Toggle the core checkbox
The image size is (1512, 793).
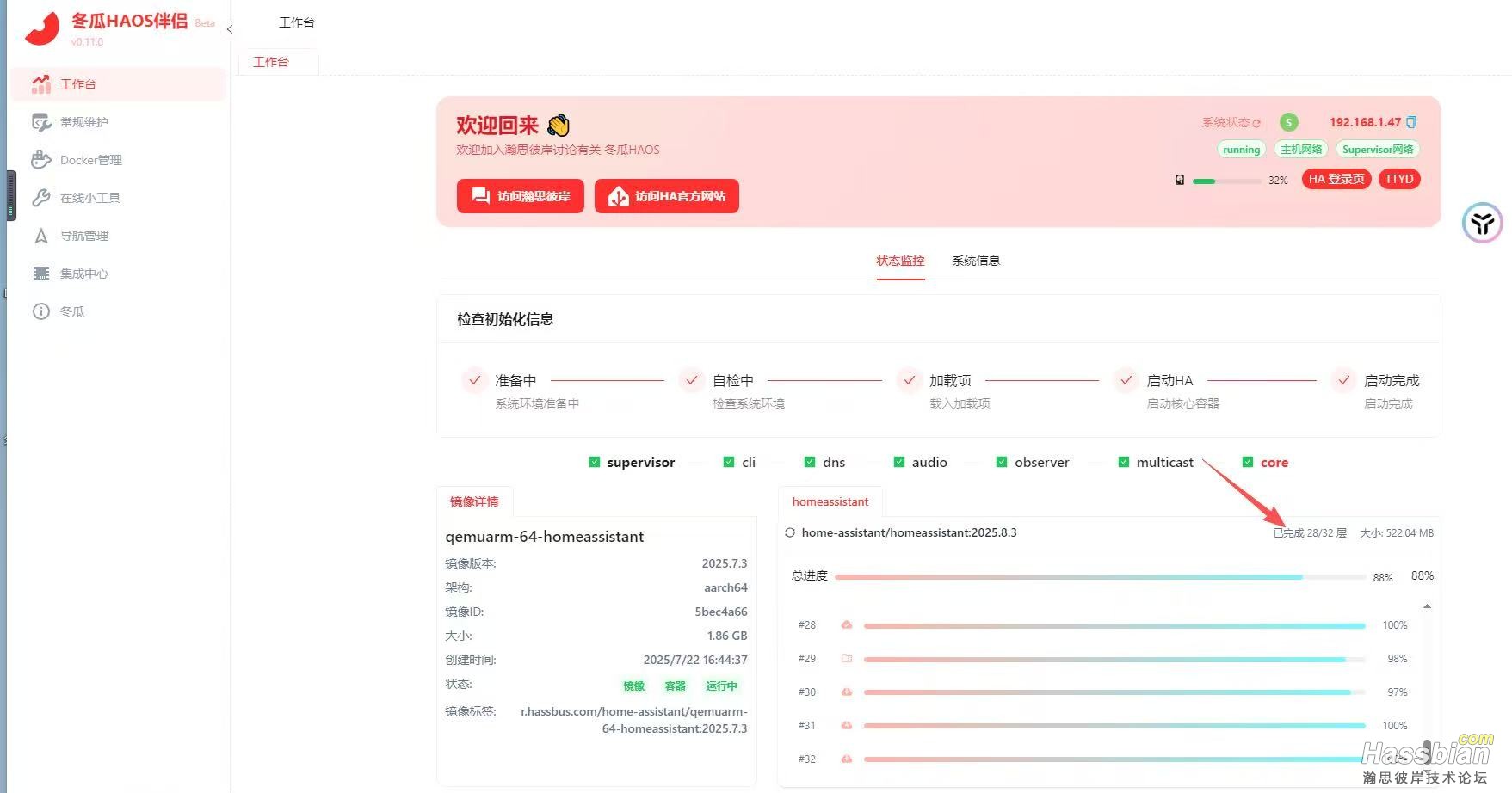1248,462
